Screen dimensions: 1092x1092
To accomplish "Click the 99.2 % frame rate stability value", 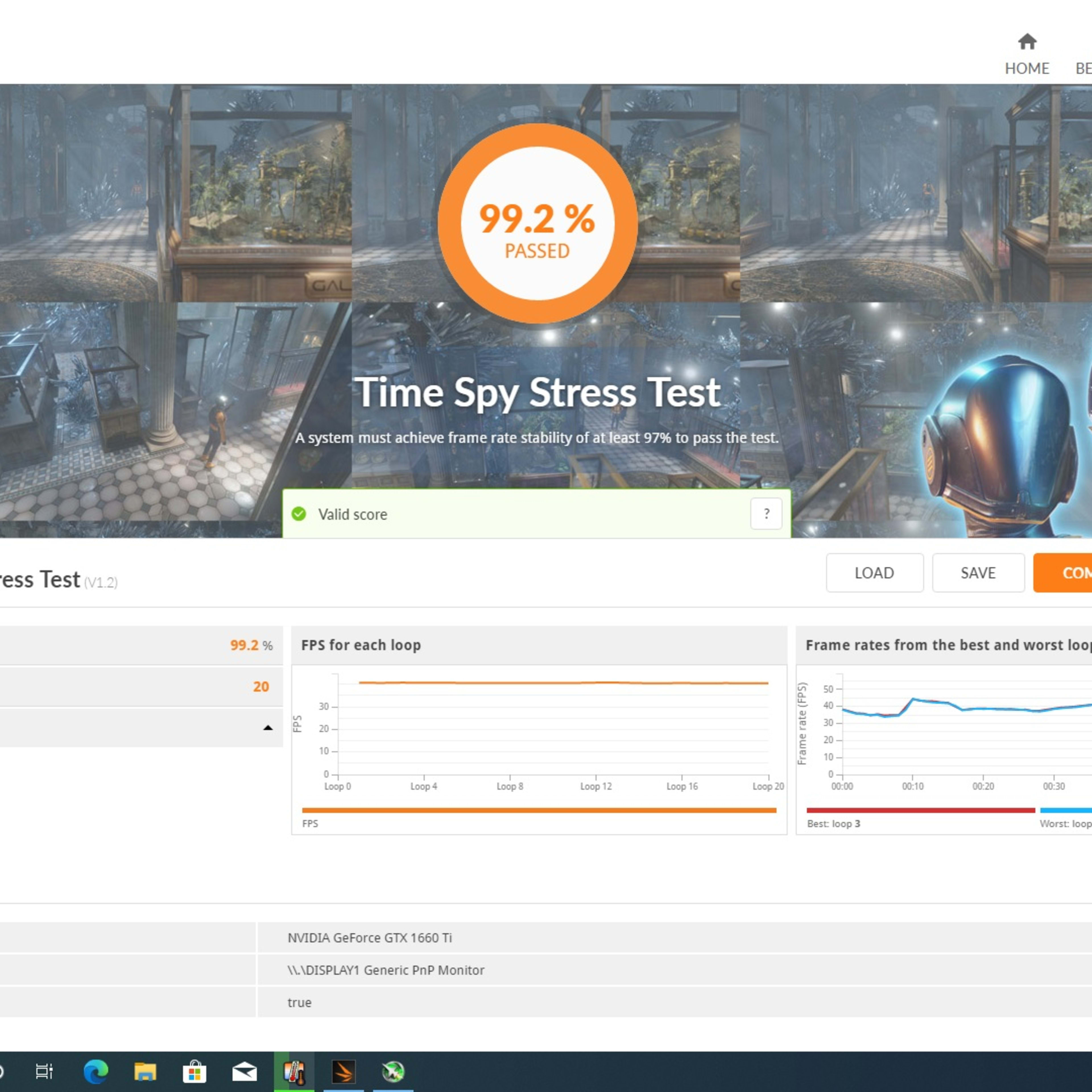I will tap(251, 645).
